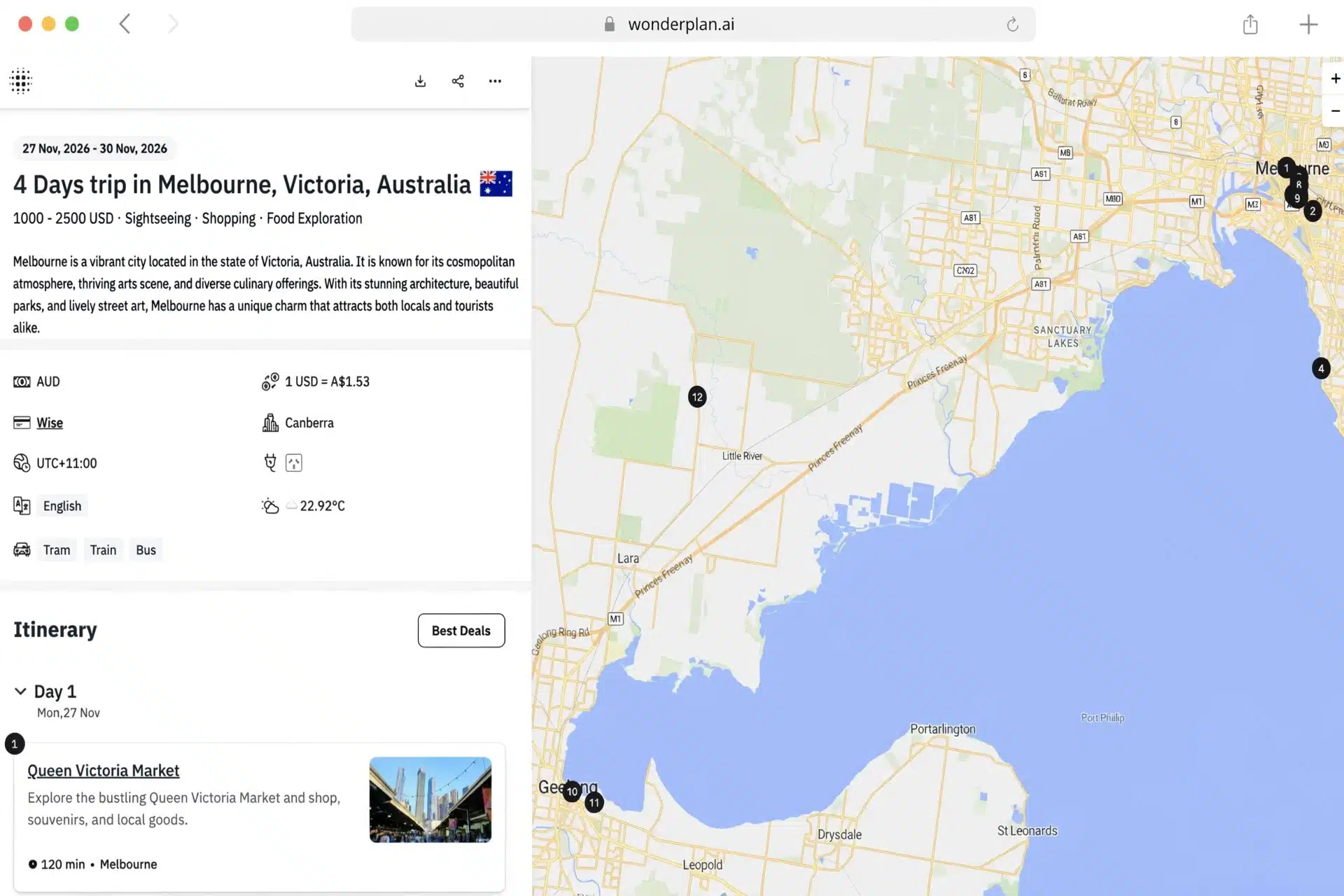
Task: Click the Canberra capital text
Action: pos(309,423)
